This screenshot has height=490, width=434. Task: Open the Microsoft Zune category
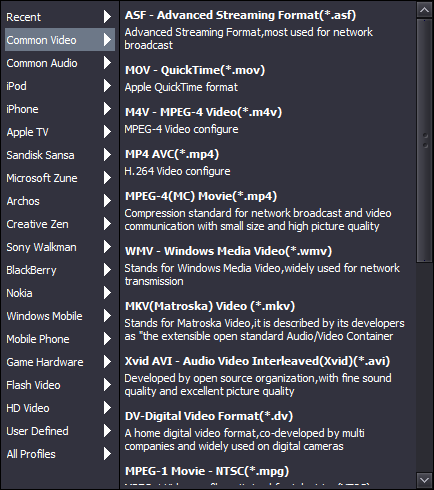(x=60, y=178)
